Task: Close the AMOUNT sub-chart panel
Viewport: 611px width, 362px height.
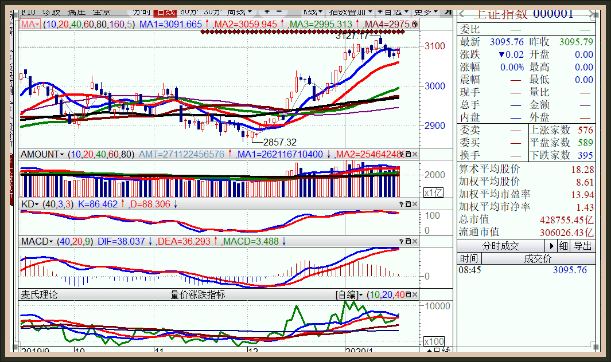Action: (415, 154)
